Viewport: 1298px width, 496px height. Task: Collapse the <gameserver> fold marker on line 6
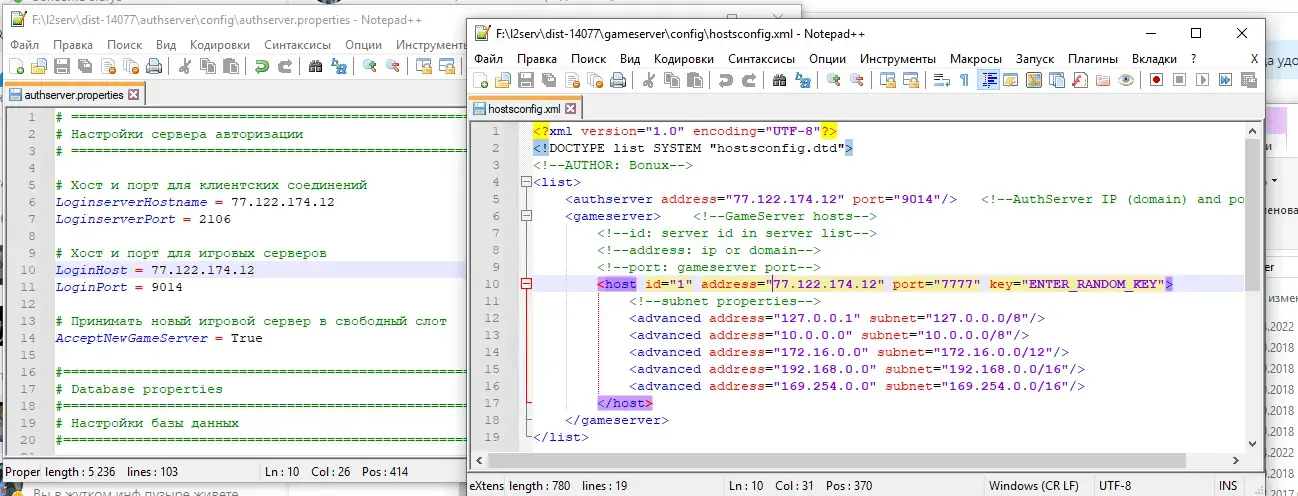pos(526,216)
